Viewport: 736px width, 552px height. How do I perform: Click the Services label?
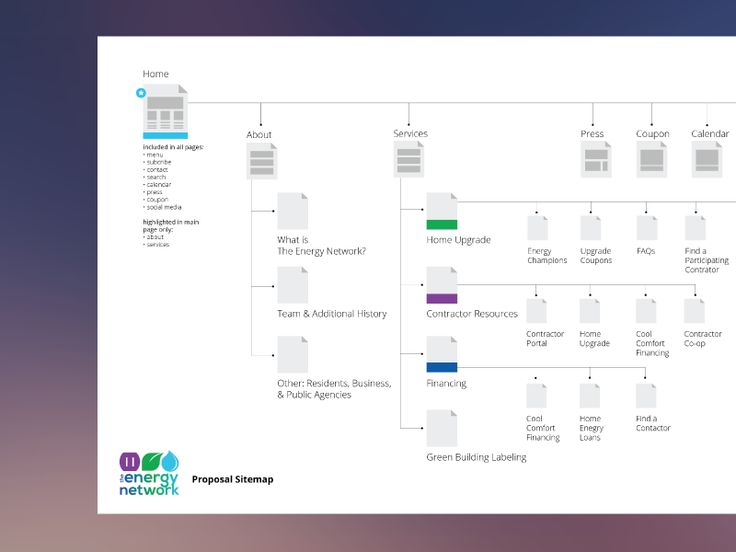tap(410, 134)
